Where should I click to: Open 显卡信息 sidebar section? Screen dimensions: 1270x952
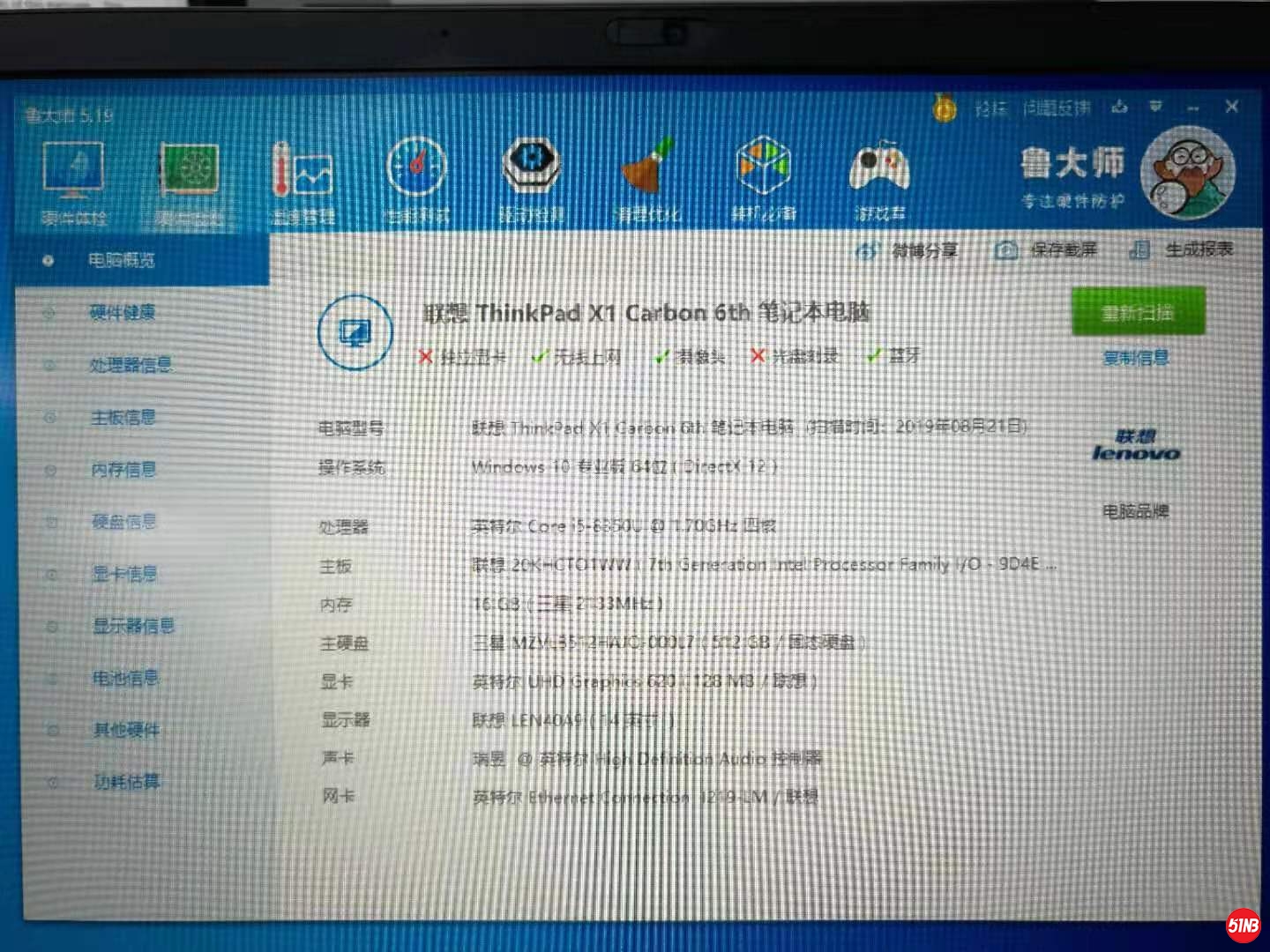coord(125,574)
